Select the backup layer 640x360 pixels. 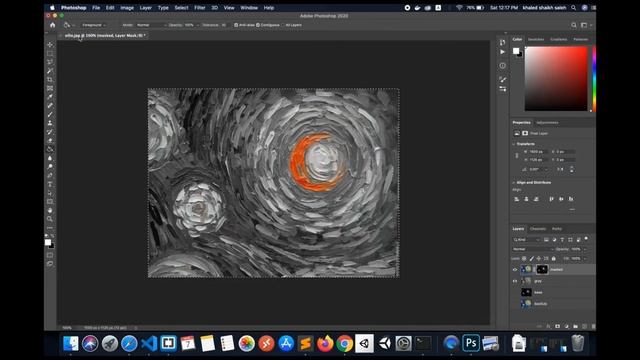[553, 304]
